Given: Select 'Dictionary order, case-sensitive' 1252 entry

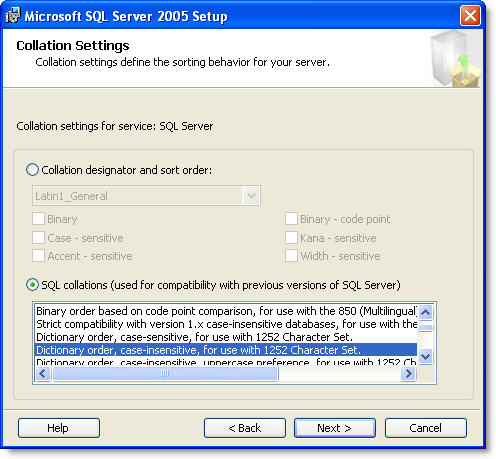Looking at the screenshot, I should (226, 337).
